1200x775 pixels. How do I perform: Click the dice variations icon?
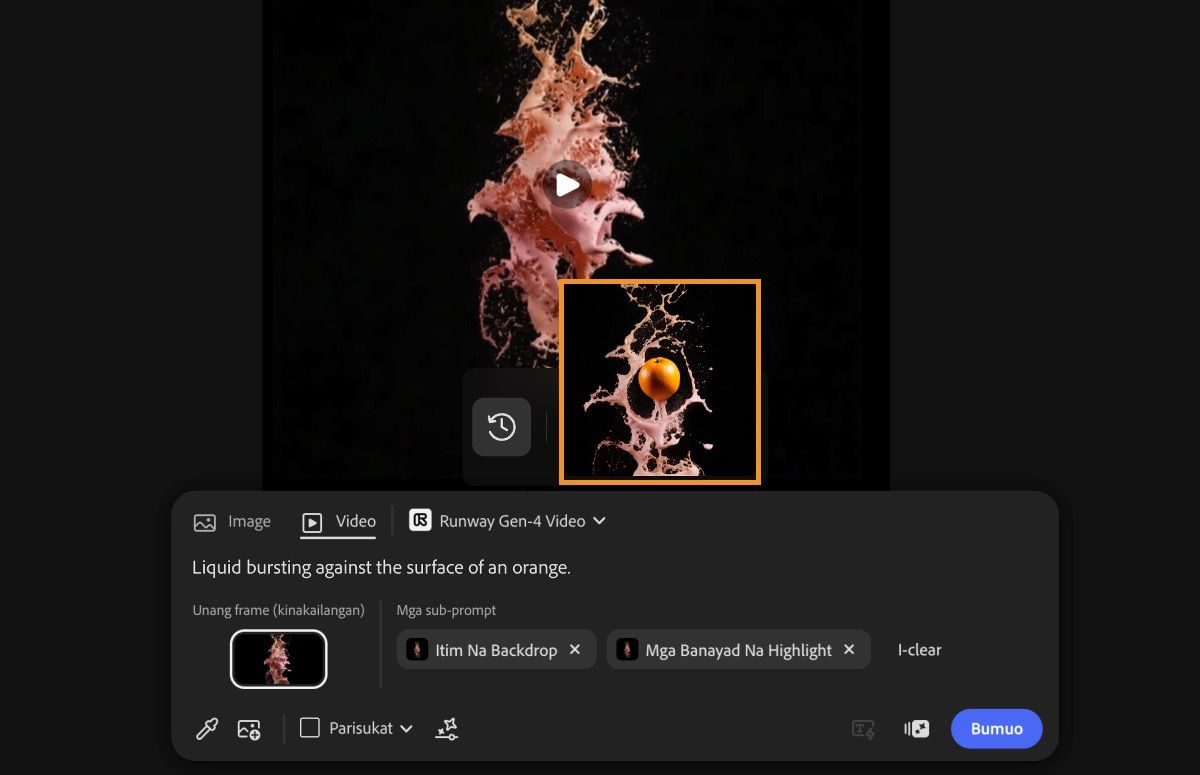(917, 729)
